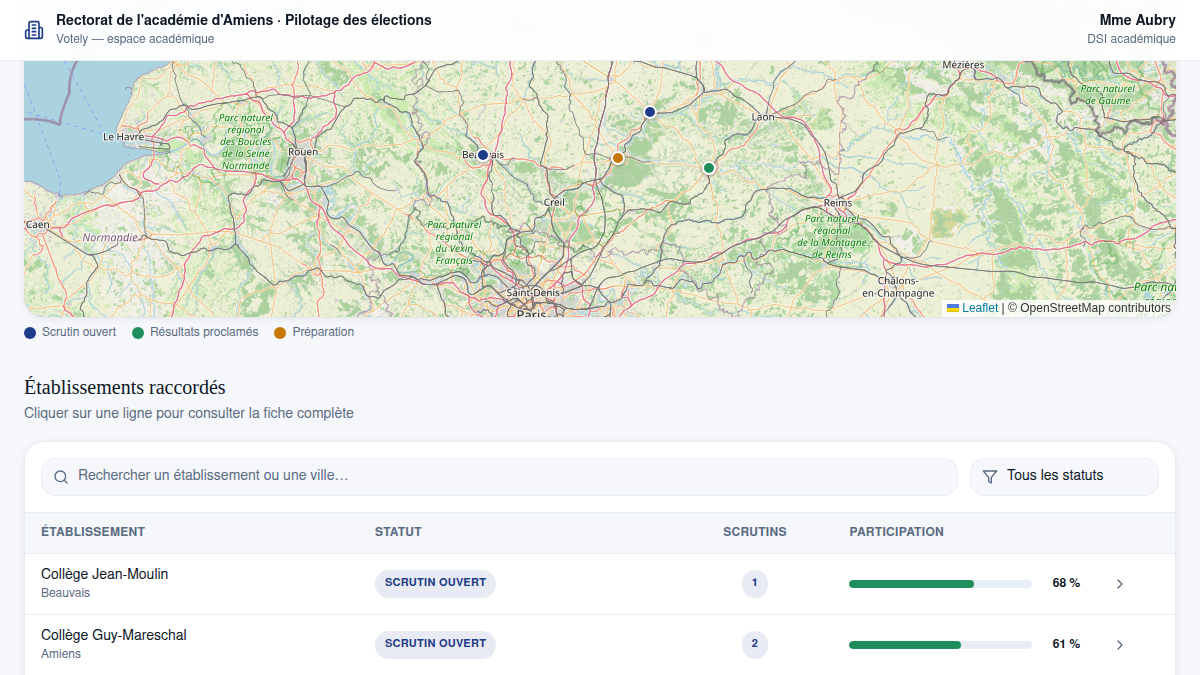Select the blue map marker at Beauvais

tap(483, 155)
